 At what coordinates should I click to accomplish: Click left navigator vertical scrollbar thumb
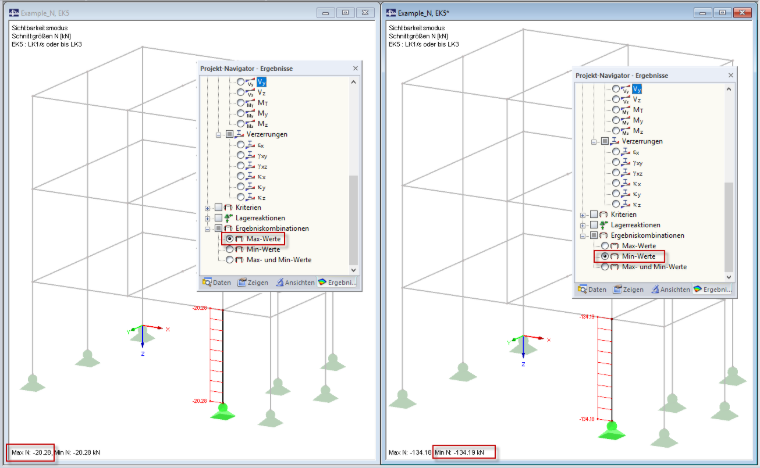click(353, 220)
